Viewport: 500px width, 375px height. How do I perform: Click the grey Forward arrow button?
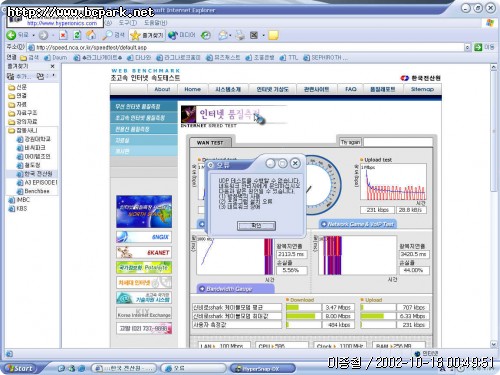(43, 35)
